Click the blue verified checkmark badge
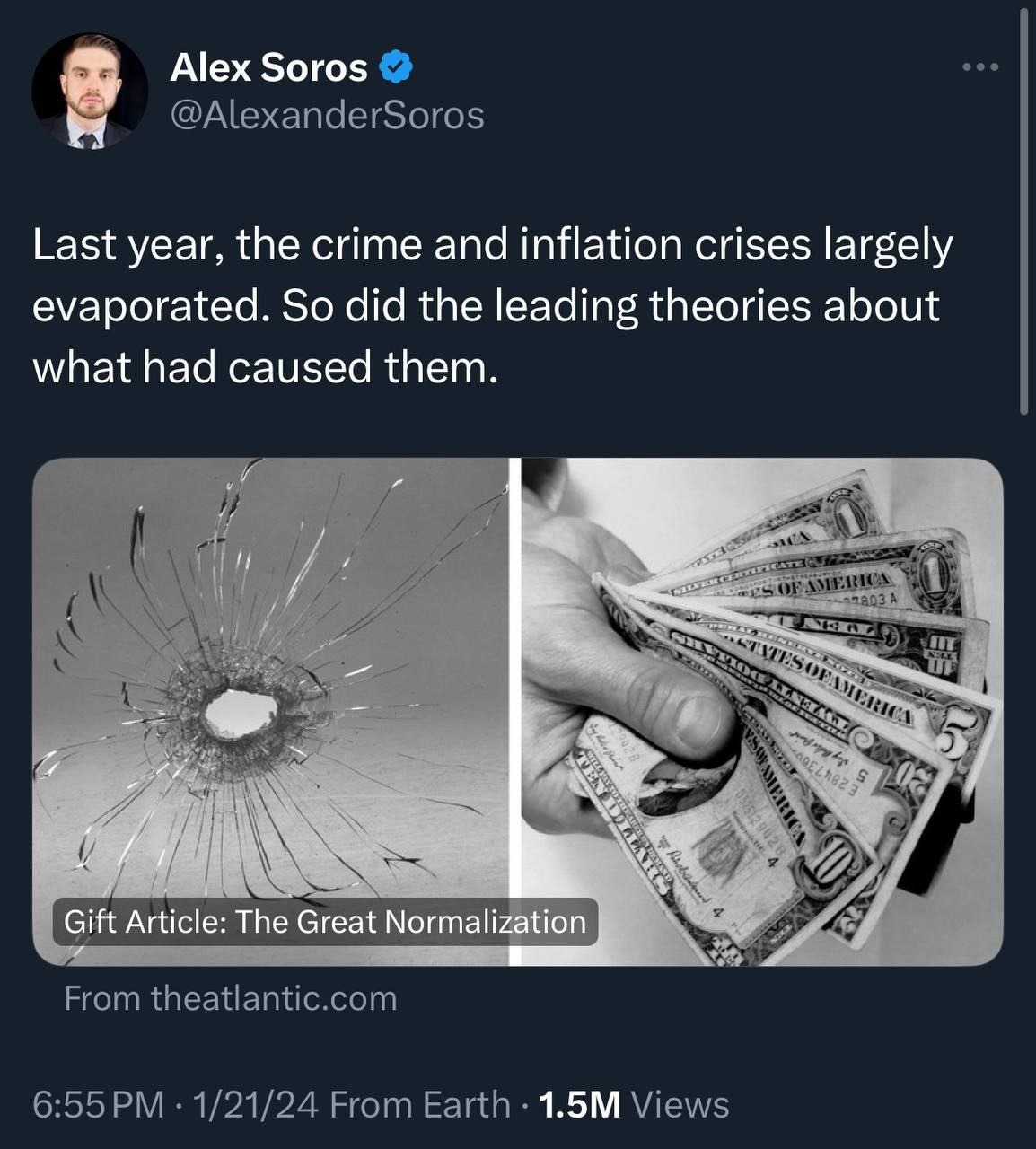 396,67
